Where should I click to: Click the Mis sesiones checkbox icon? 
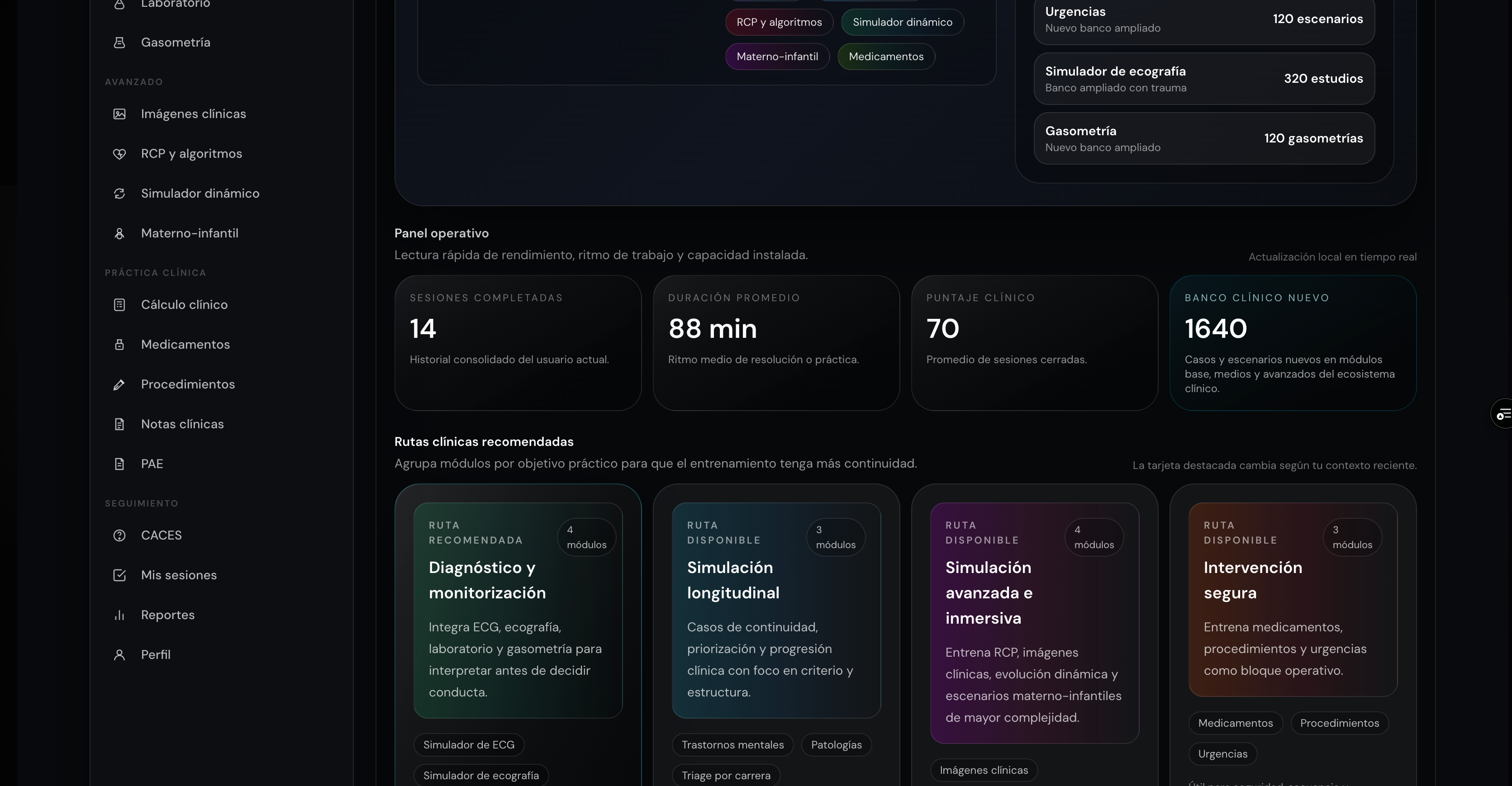click(119, 575)
